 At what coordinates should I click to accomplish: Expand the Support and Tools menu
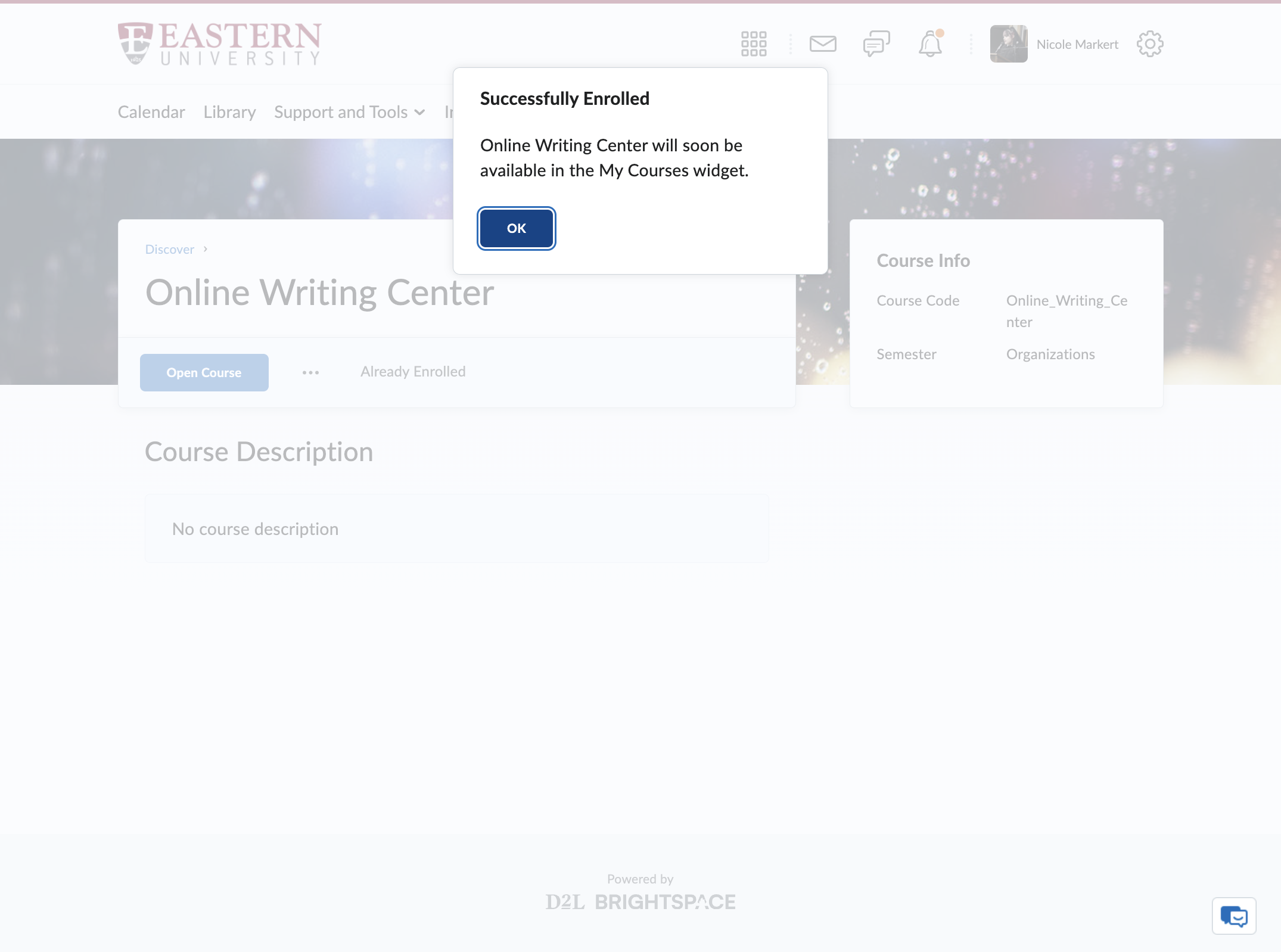tap(350, 112)
